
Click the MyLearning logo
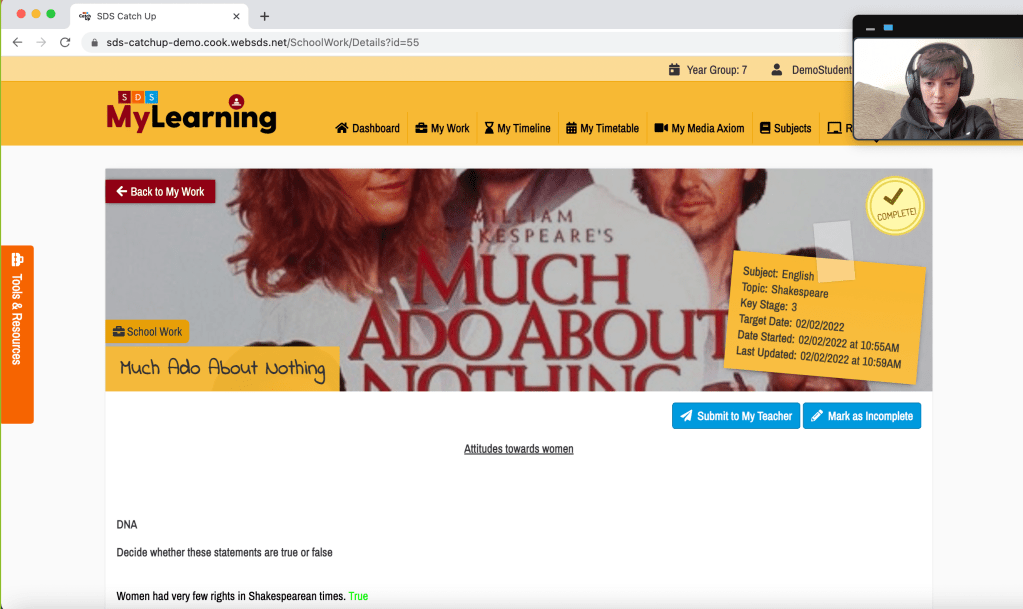click(x=190, y=113)
